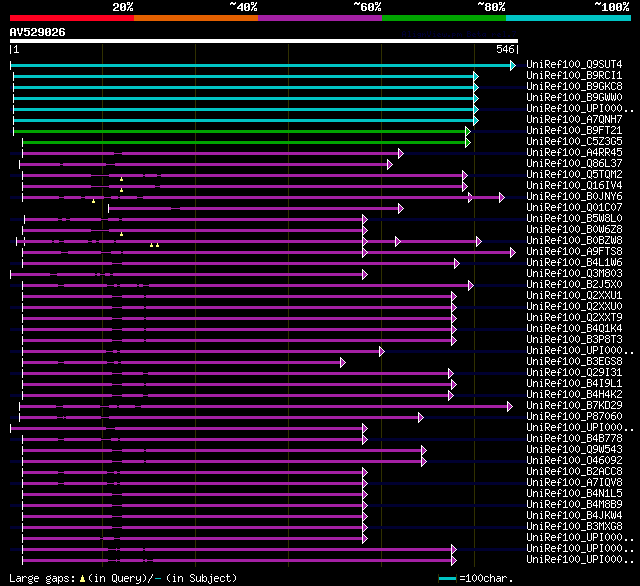Select the UniRef100_P87060 label
This screenshot has width=640, height=586.
(574, 417)
